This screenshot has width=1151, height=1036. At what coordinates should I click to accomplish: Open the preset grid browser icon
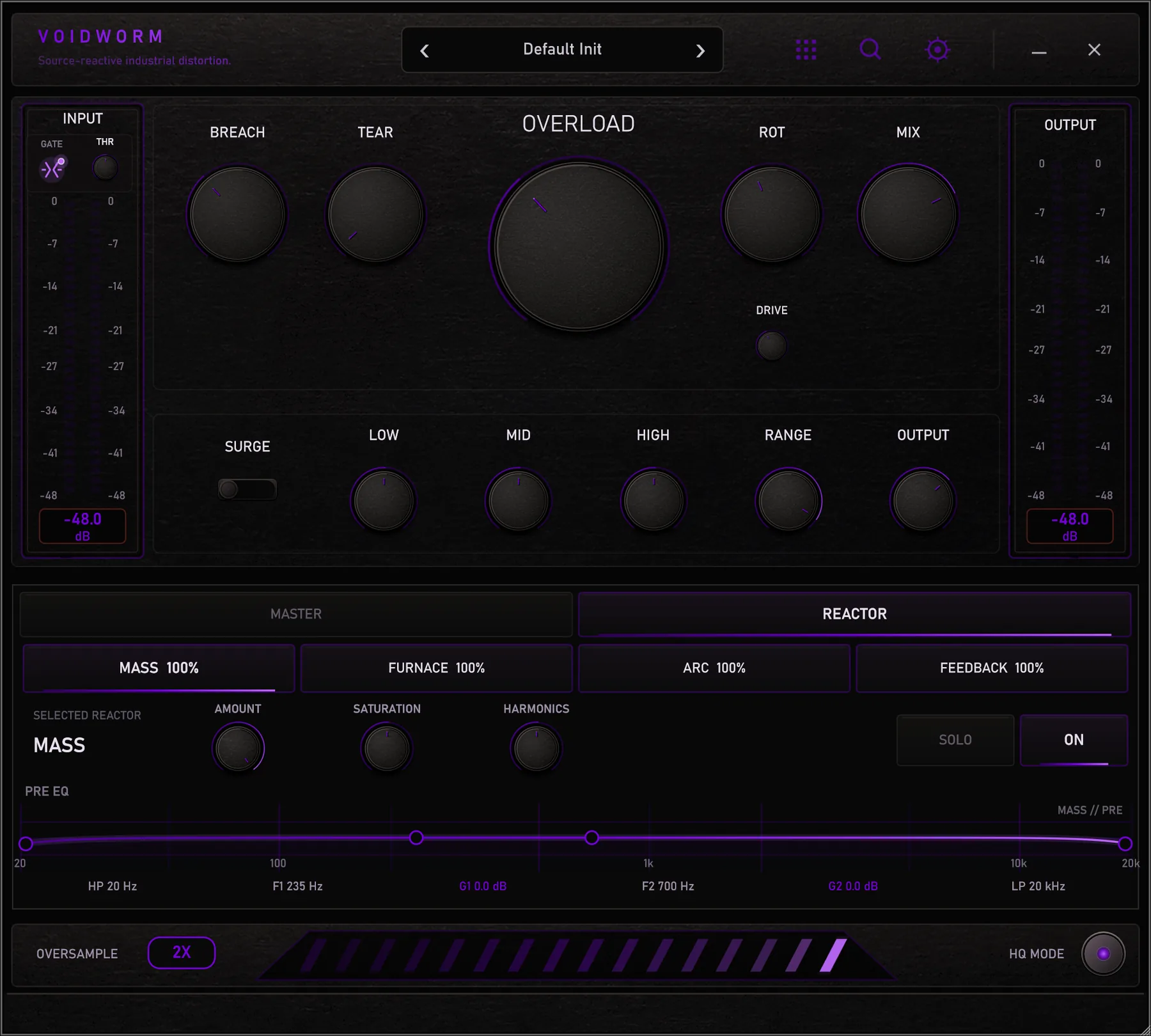806,49
